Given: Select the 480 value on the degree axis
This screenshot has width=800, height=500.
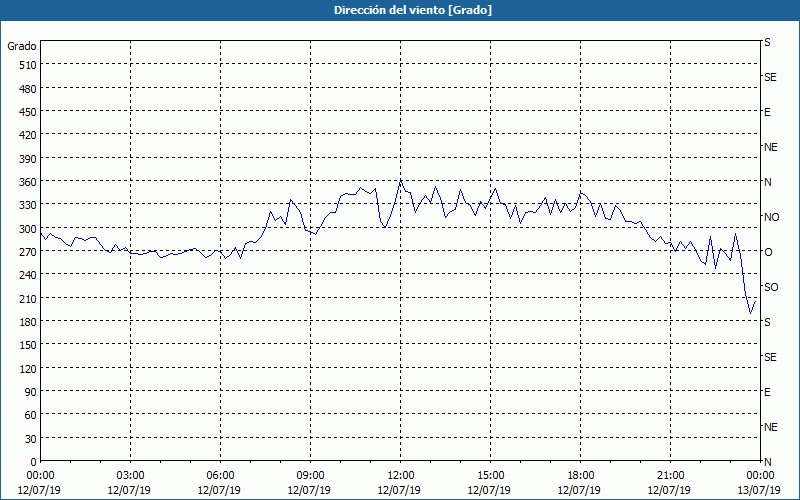Looking at the screenshot, I should 28,88.
